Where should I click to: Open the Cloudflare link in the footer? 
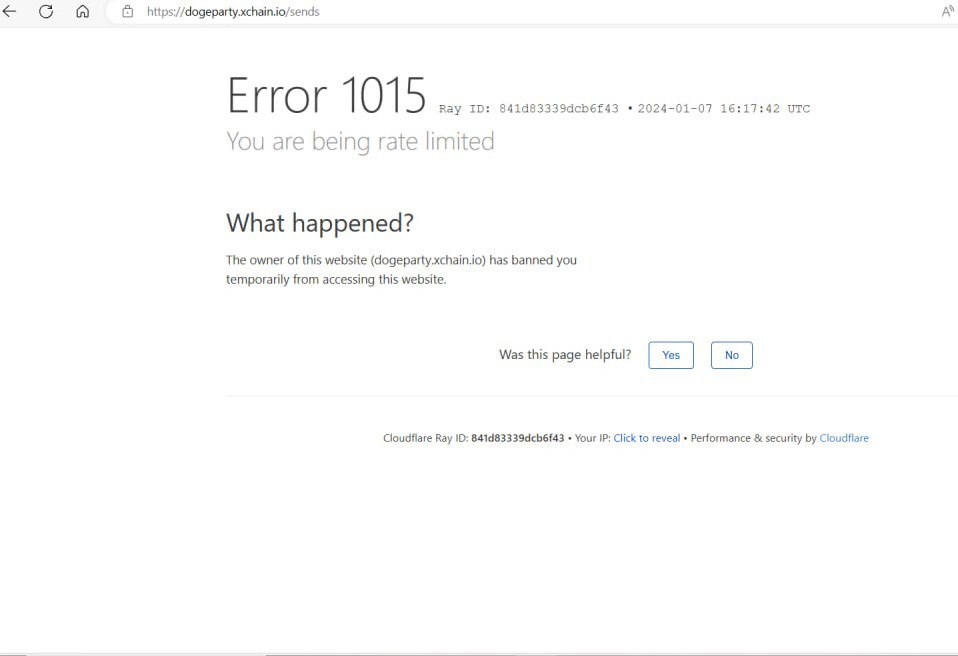point(844,438)
